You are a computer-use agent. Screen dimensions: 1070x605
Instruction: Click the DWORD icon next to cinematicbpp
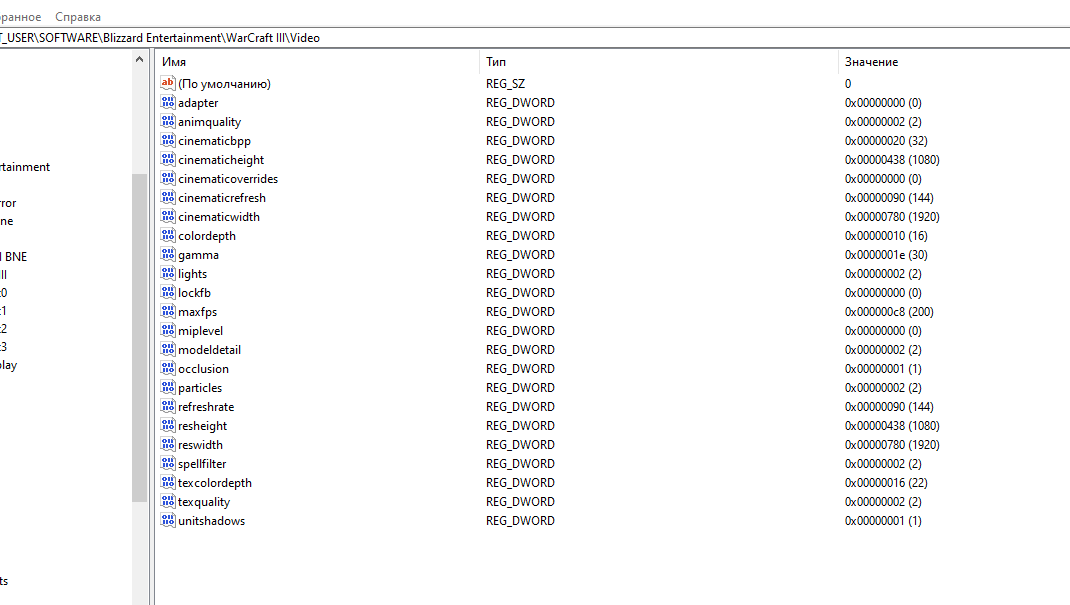pyautogui.click(x=168, y=141)
